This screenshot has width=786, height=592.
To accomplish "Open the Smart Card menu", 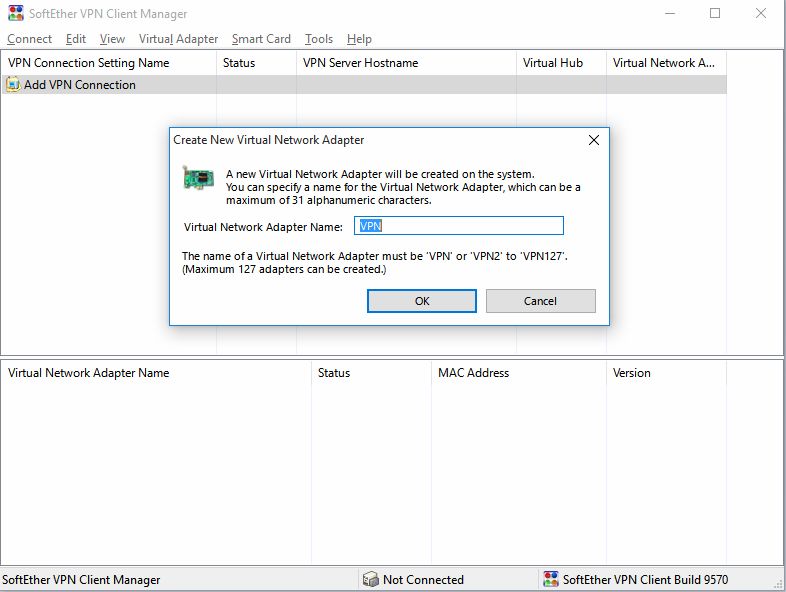I will point(261,39).
